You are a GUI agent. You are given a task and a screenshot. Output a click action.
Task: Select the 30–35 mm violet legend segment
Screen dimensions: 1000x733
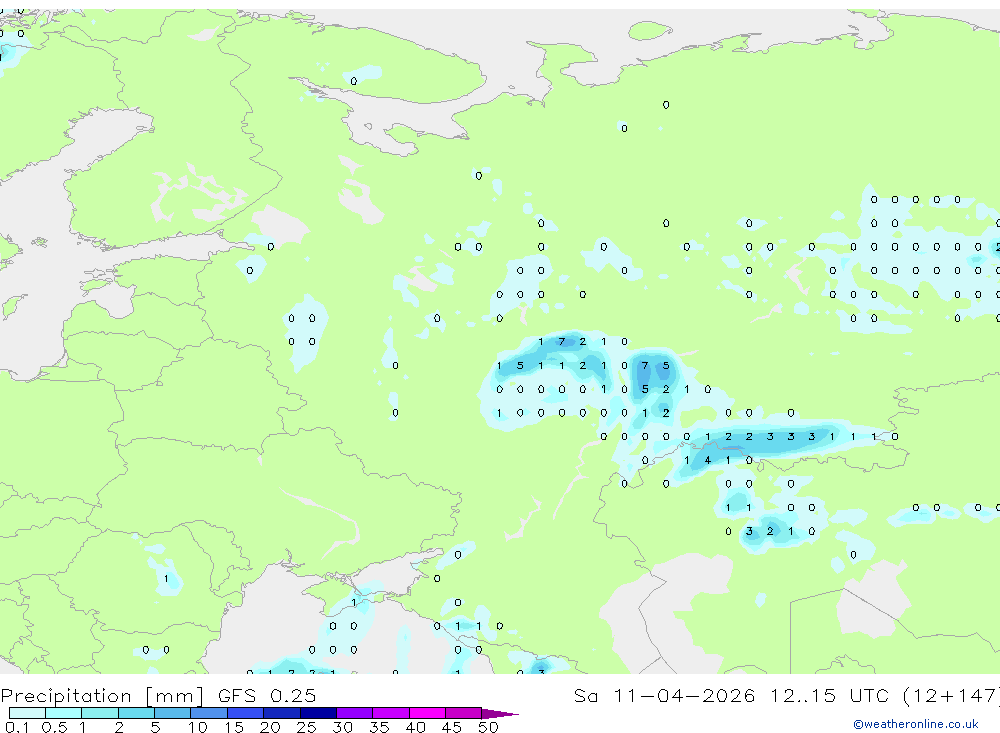coord(355,713)
